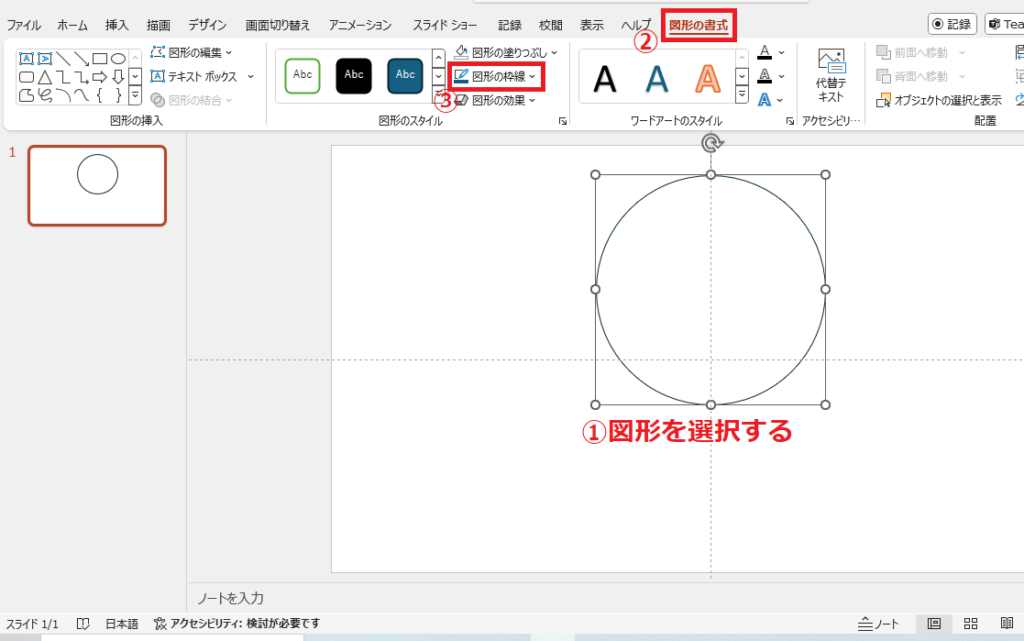This screenshot has height=641, width=1024.
Task: Open テキスト ボックス dropdown arrow
Action: 251,76
